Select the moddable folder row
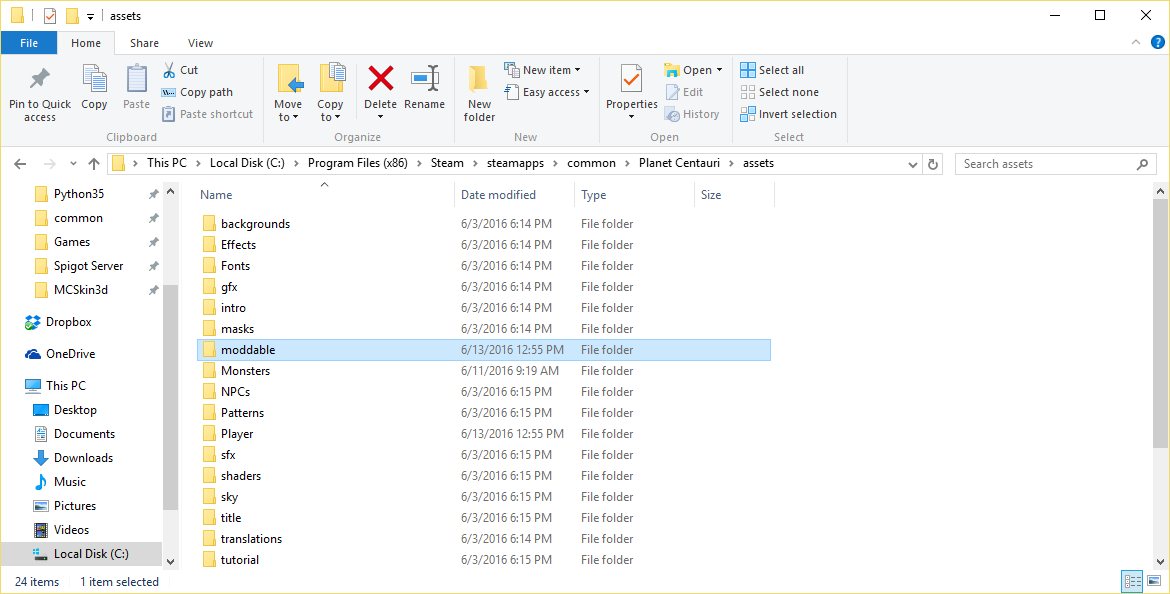Viewport: 1170px width, 594px height. [x=484, y=350]
